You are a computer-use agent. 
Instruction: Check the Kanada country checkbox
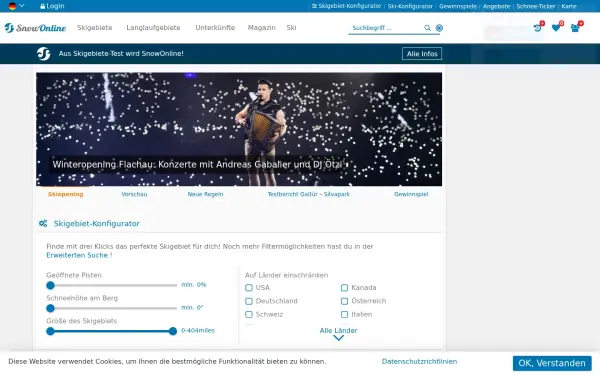tap(344, 287)
